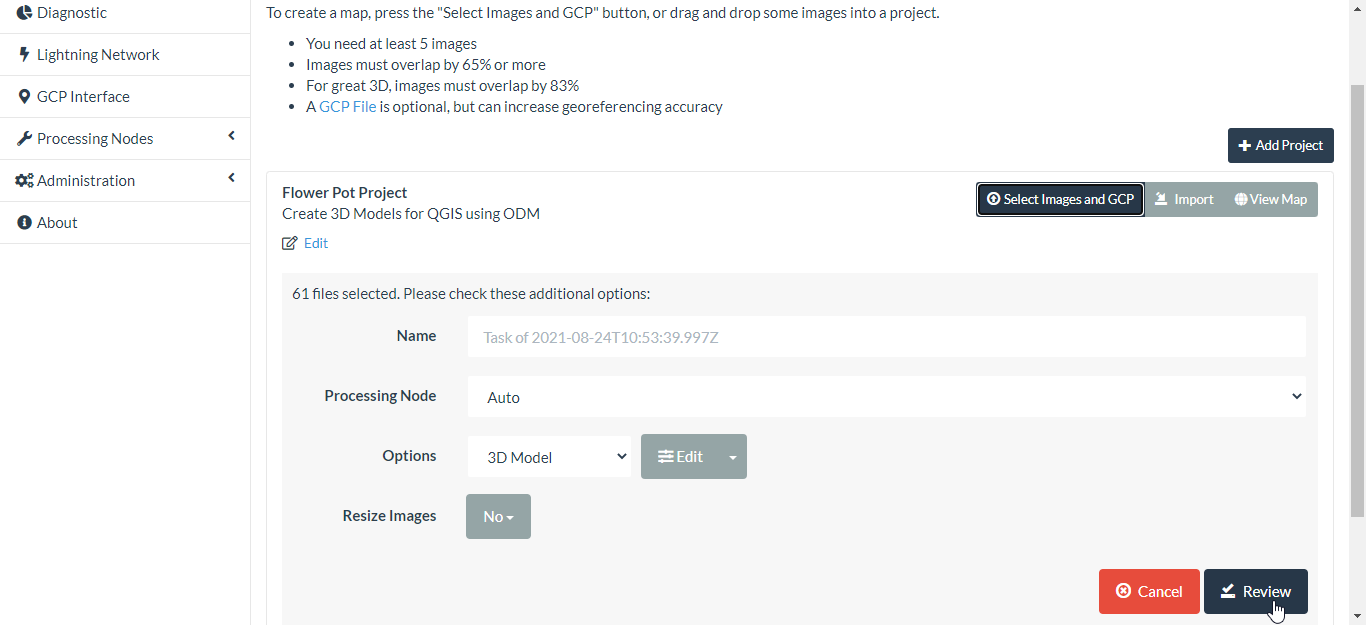Open the Processing Node Auto dropdown
This screenshot has height=625, width=1366.
(886, 397)
